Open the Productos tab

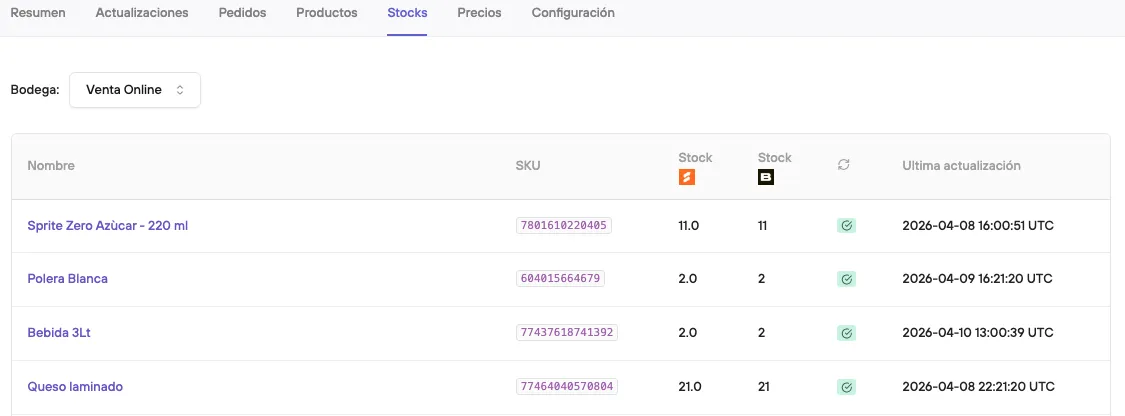pyautogui.click(x=326, y=13)
